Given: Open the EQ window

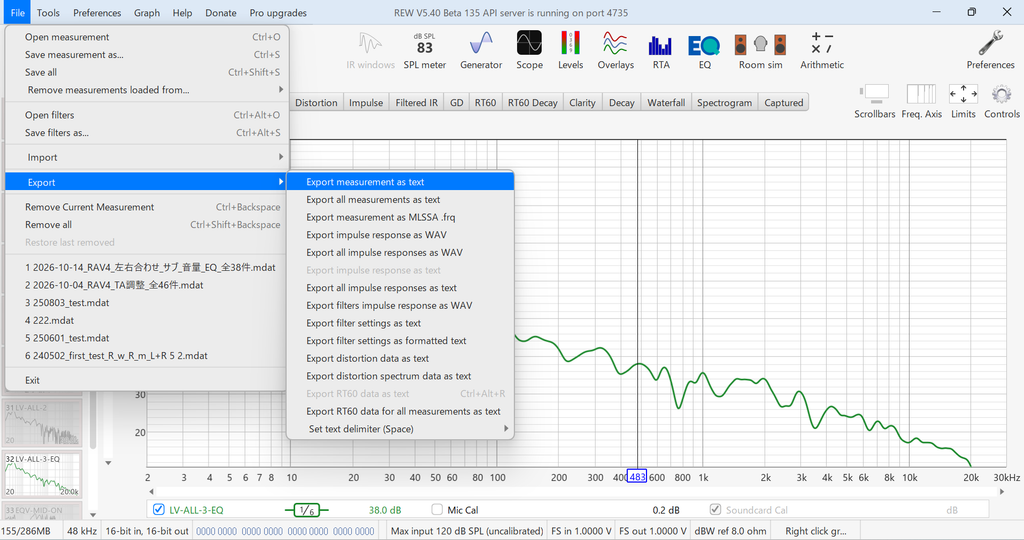Looking at the screenshot, I should (x=704, y=51).
